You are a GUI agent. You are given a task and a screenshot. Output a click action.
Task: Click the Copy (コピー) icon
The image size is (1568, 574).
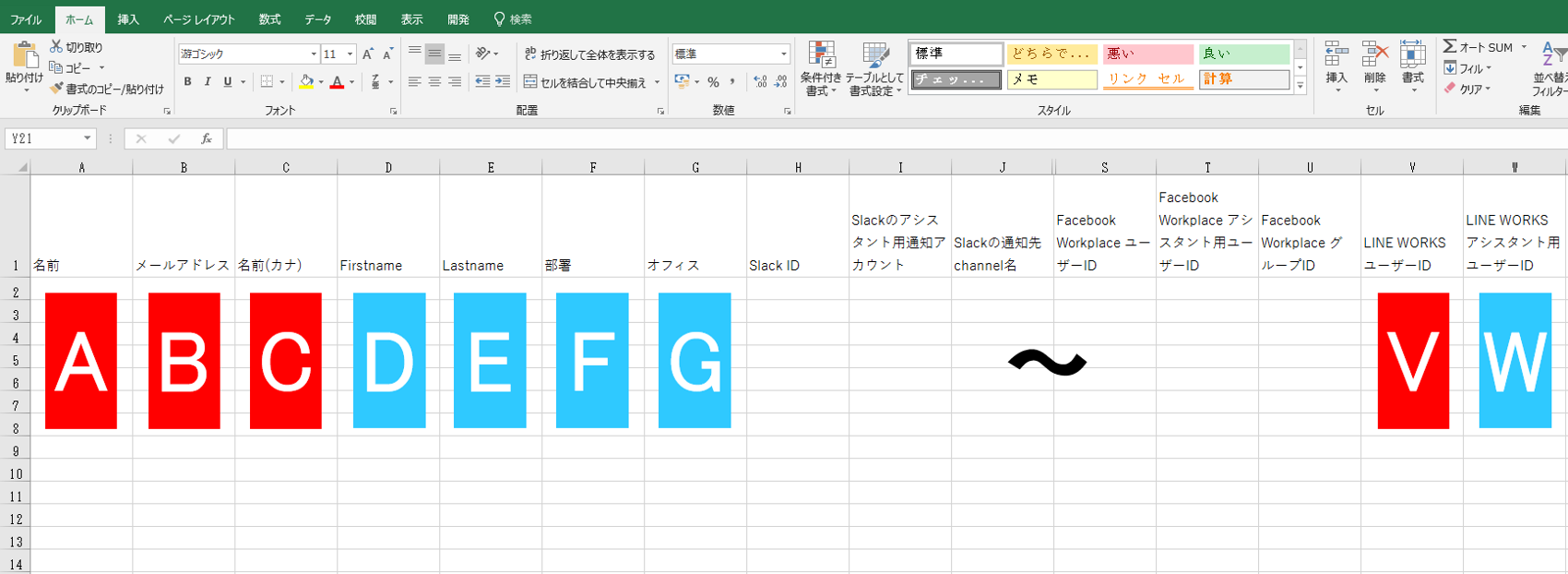pos(56,67)
